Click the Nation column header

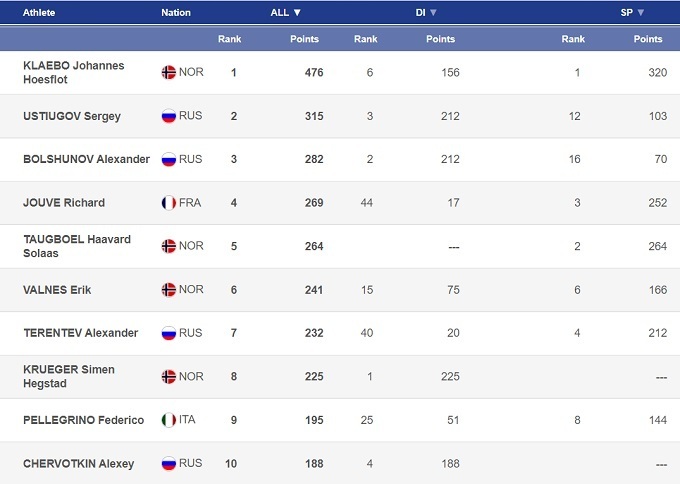[176, 13]
